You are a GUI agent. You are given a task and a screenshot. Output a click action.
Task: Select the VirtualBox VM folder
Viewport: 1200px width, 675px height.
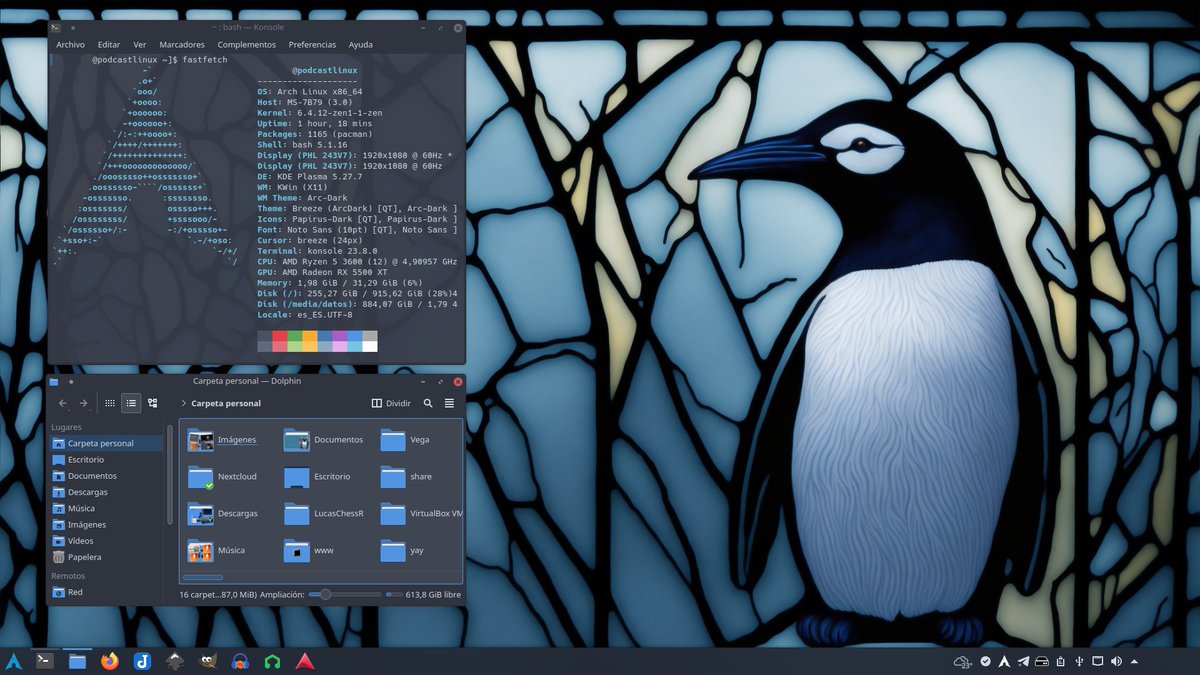point(422,514)
